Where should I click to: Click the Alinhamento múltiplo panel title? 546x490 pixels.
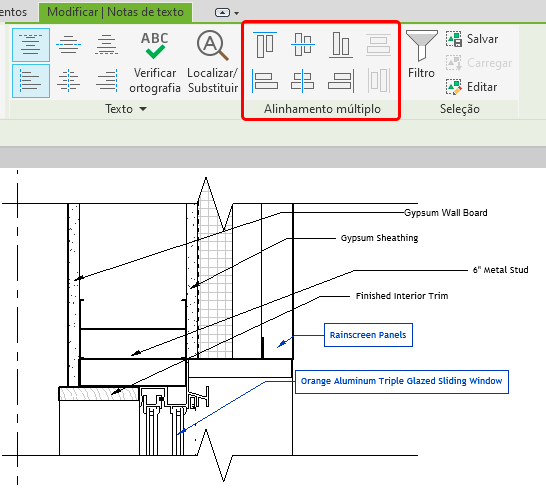pyautogui.click(x=322, y=109)
